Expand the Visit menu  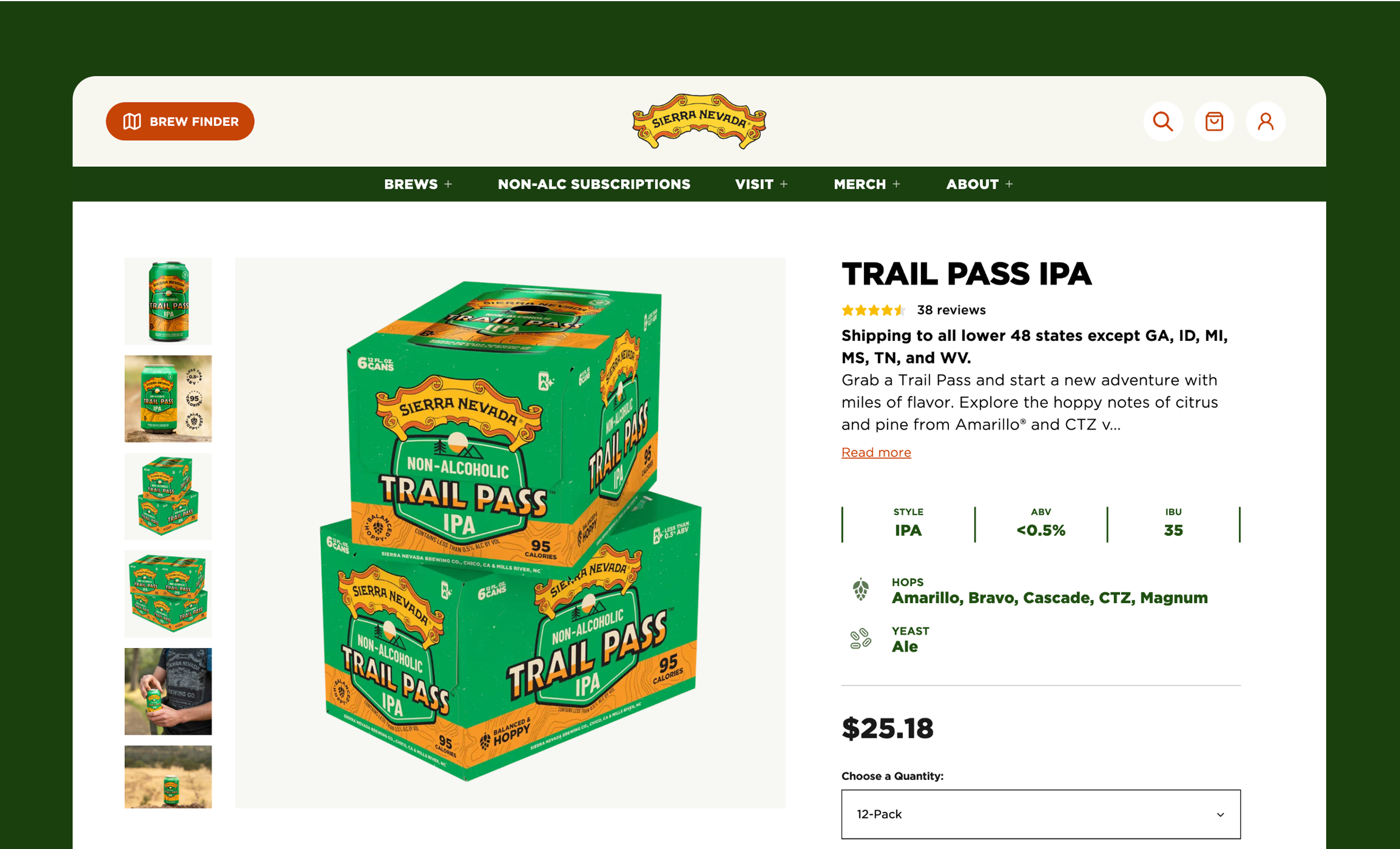click(x=761, y=184)
